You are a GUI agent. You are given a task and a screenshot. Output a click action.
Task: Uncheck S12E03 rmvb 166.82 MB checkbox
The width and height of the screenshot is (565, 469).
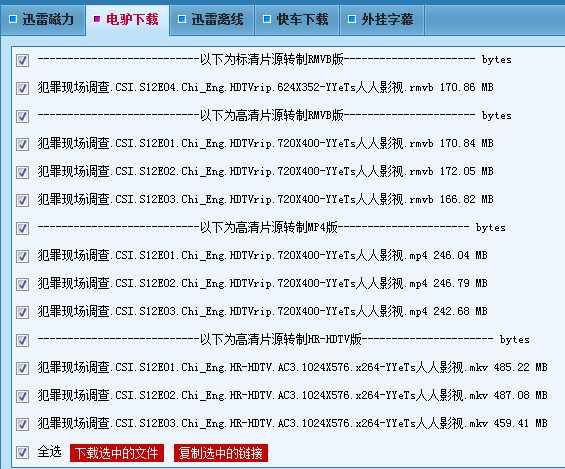[x=22, y=200]
